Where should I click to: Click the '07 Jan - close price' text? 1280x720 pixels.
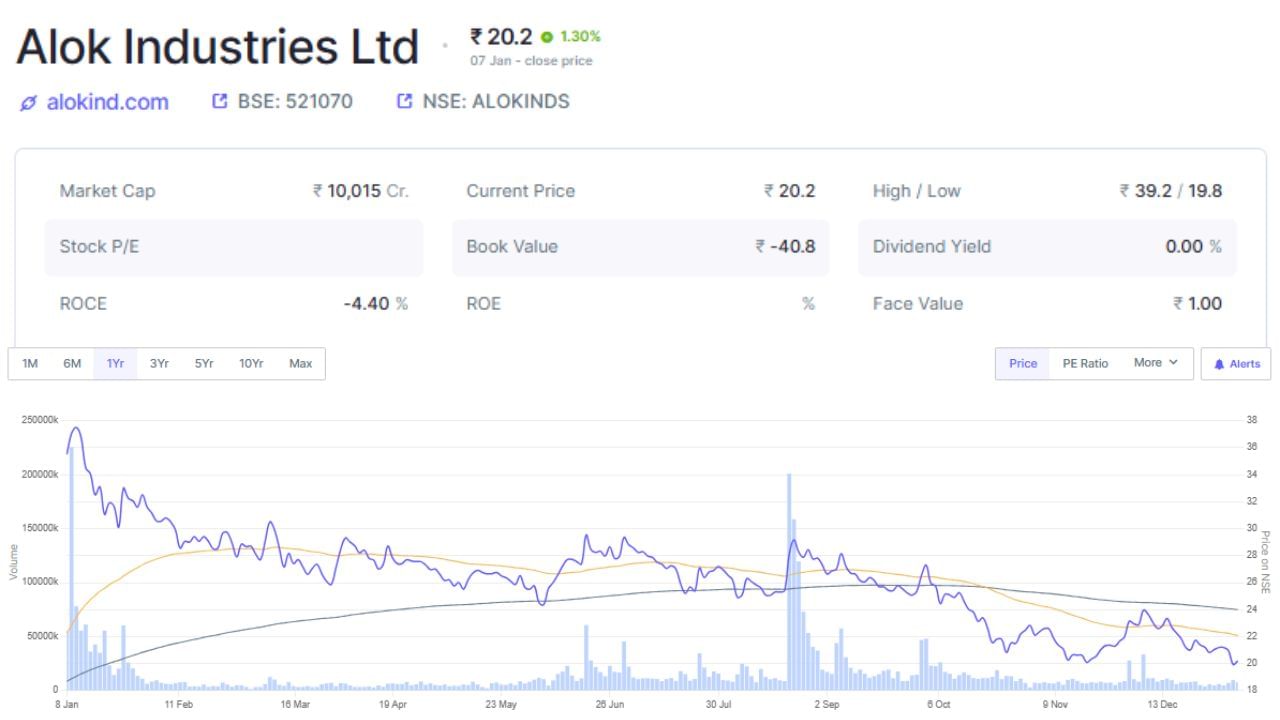point(531,61)
